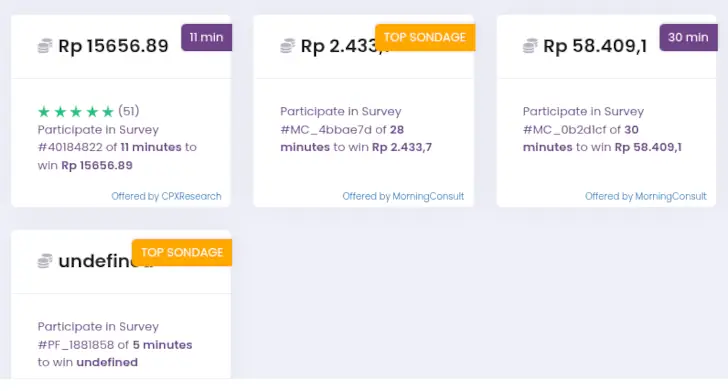728x391 pixels.
Task: Open survey #MC_4bbae7d description
Action: 356,130
